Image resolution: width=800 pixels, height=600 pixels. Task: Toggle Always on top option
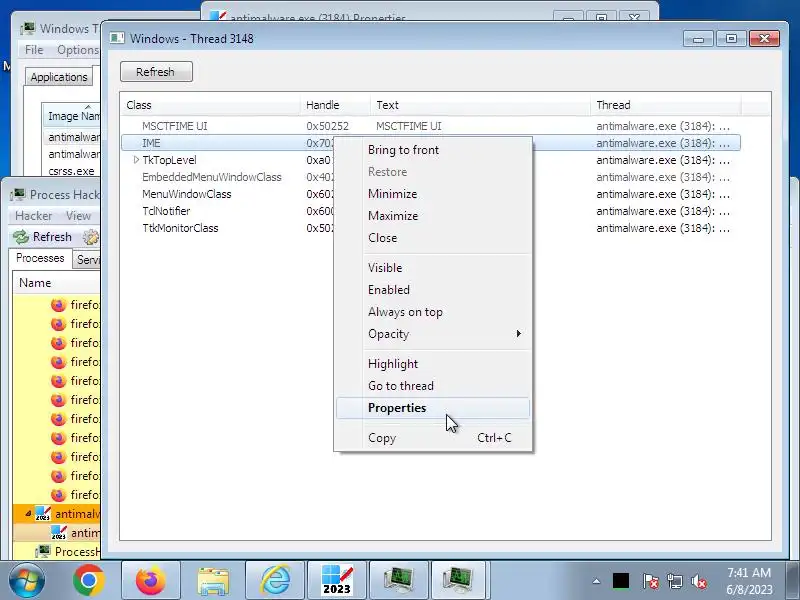(x=433, y=312)
